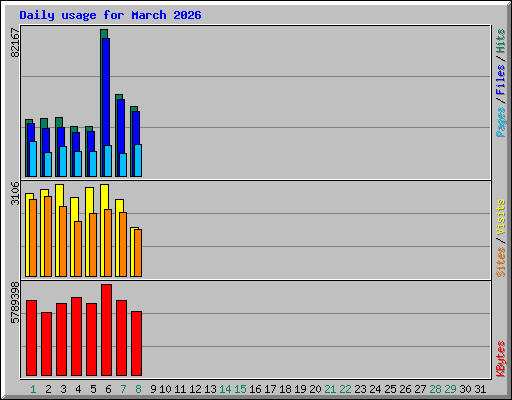Click day 30 on the x-axis

point(465,389)
